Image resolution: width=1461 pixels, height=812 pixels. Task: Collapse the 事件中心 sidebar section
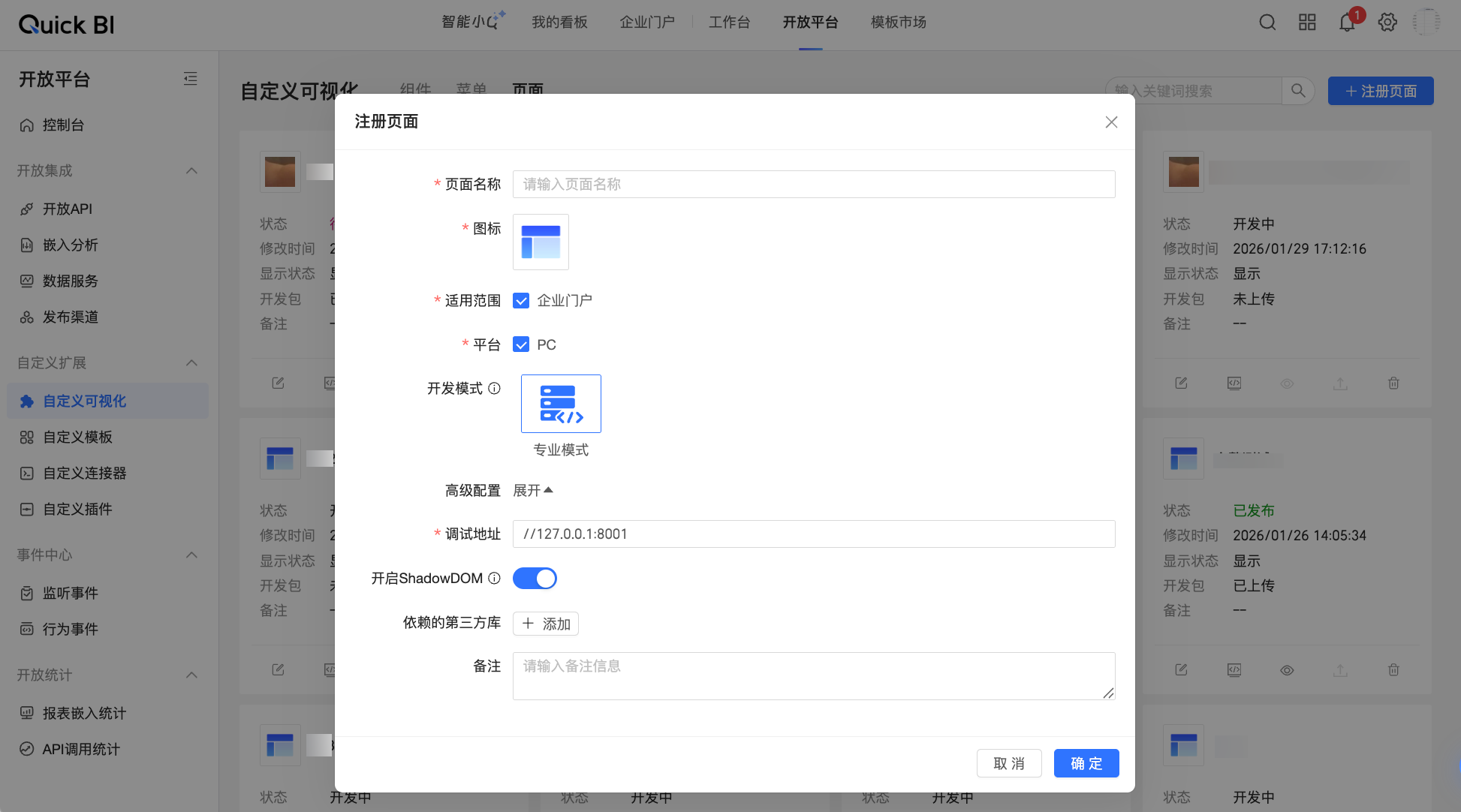coord(191,555)
